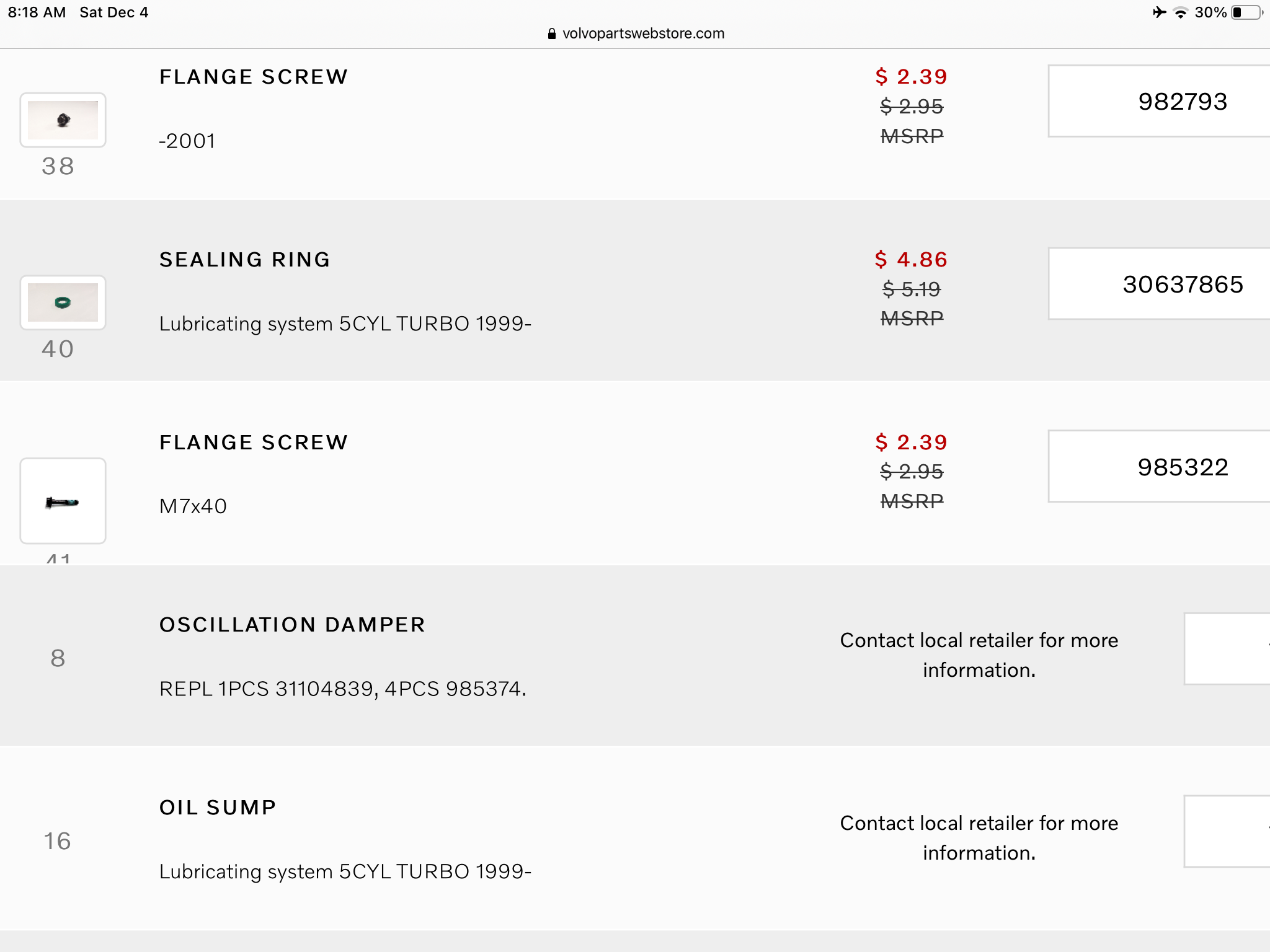This screenshot has width=1270, height=952.
Task: Open the first Flange Screw title (-2001)
Action: point(254,77)
